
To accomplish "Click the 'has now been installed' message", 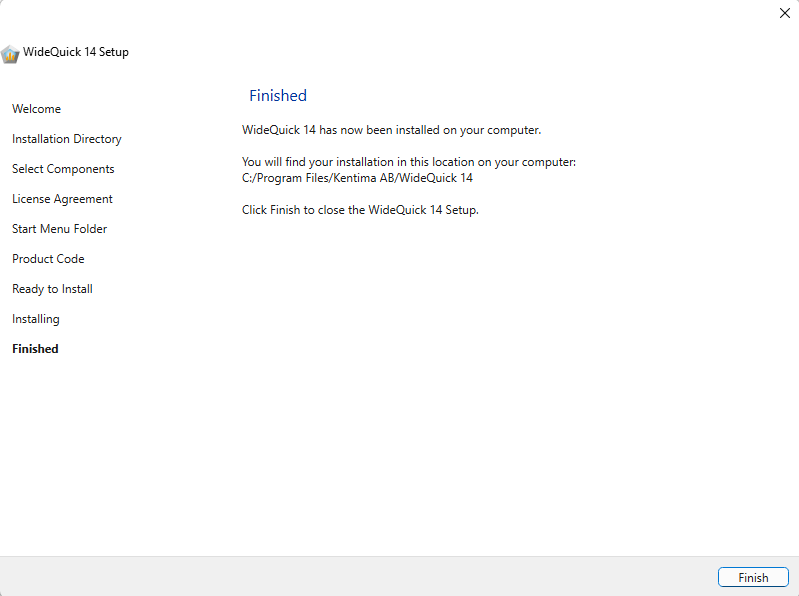I will pos(391,130).
